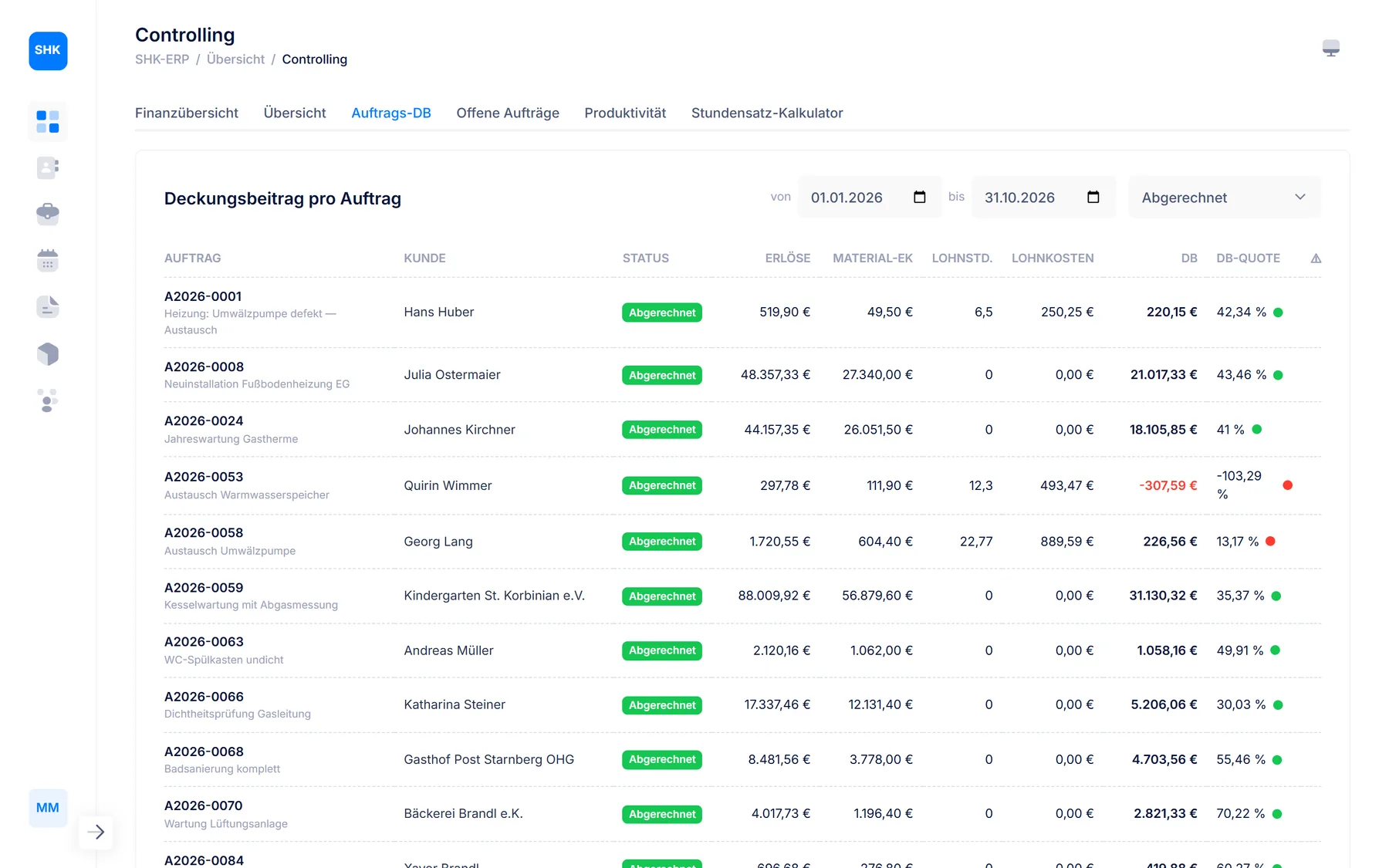Image resolution: width=1389 pixels, height=868 pixels.
Task: Switch to the Offene Aufträge tab
Action: pyautogui.click(x=508, y=113)
